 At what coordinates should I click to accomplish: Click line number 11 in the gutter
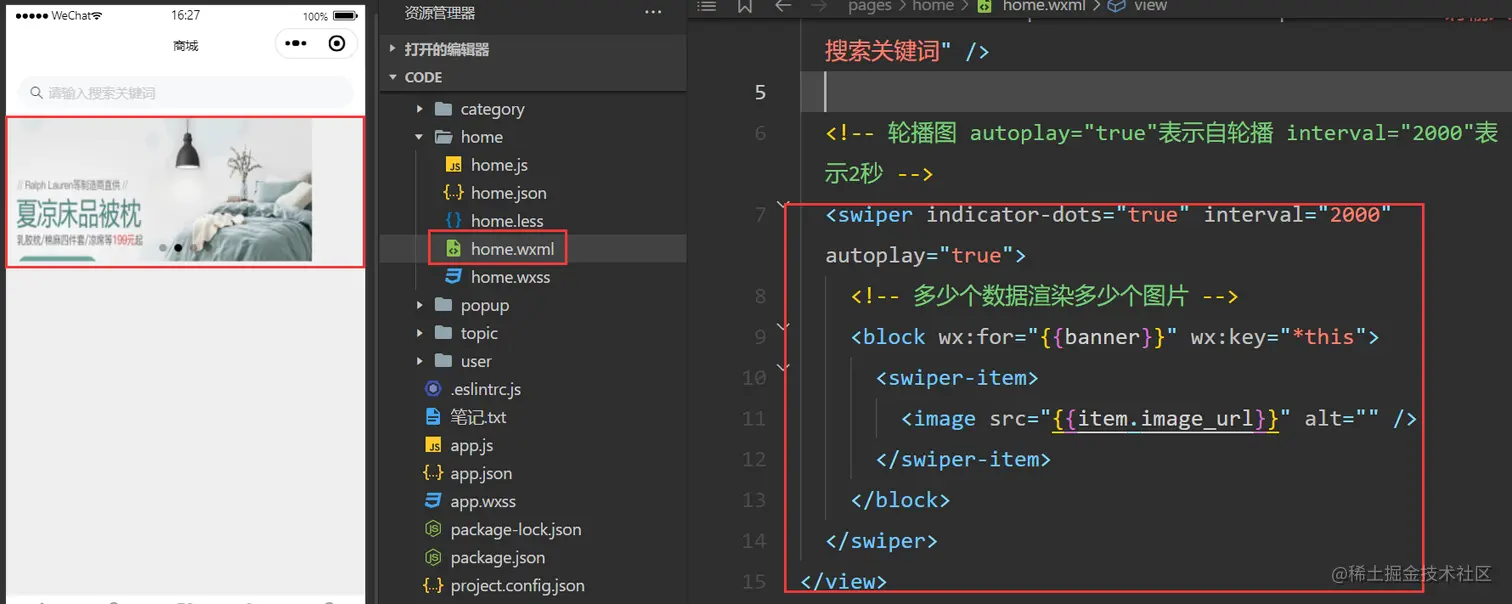pyautogui.click(x=754, y=419)
